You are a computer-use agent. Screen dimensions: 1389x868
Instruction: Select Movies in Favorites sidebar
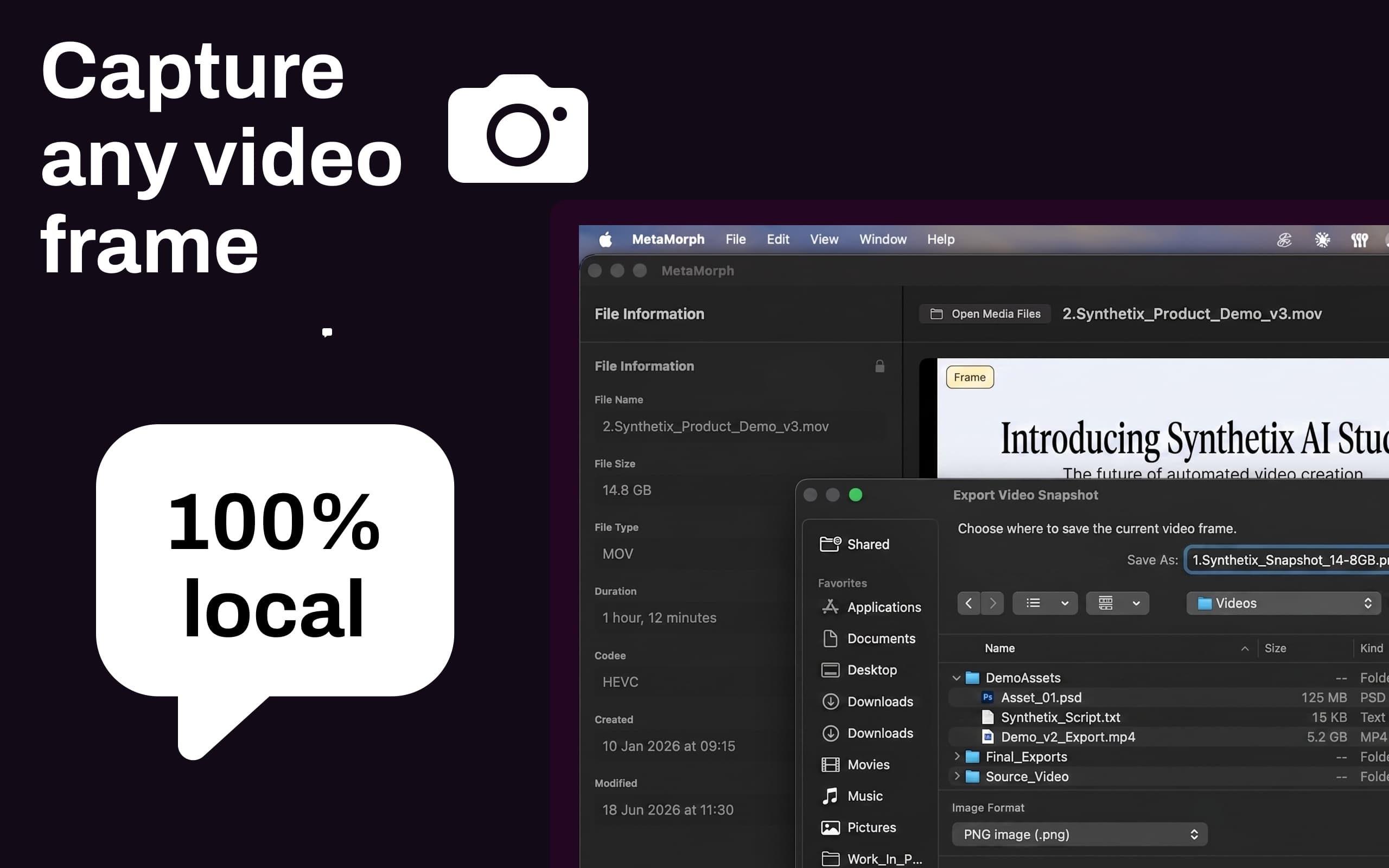[870, 765]
